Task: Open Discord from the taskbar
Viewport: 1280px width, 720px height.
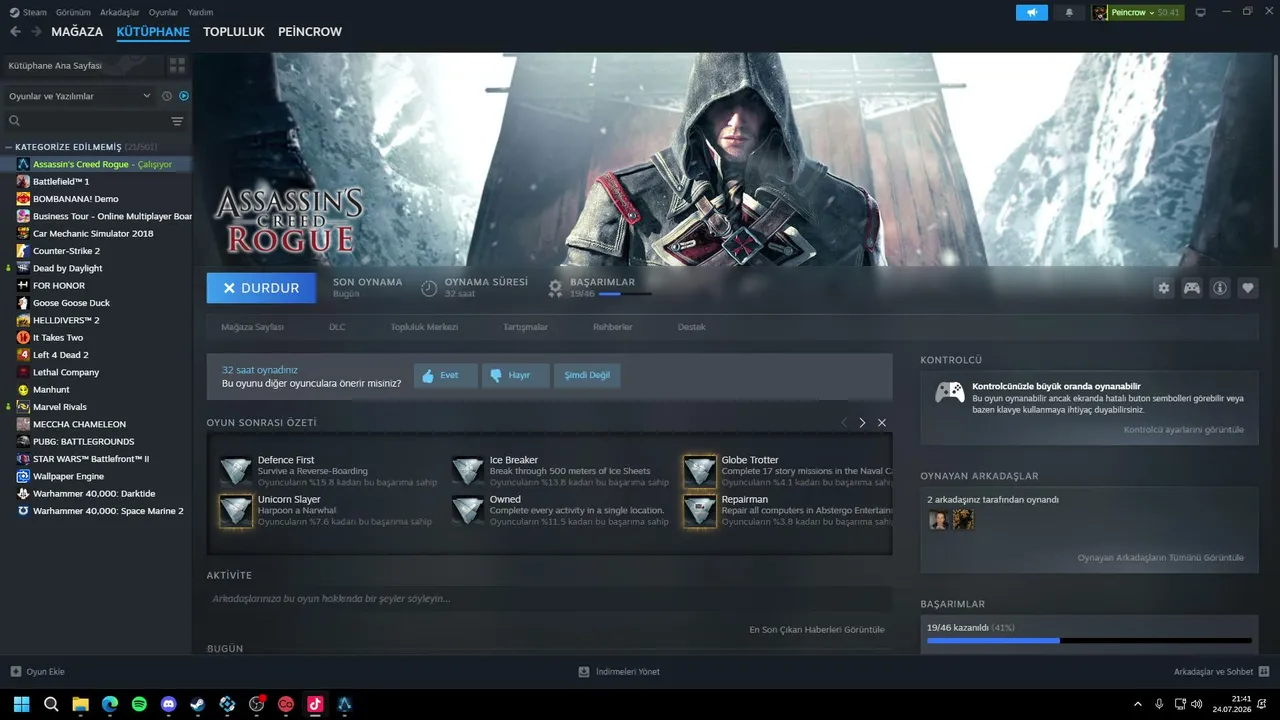Action: tap(168, 704)
